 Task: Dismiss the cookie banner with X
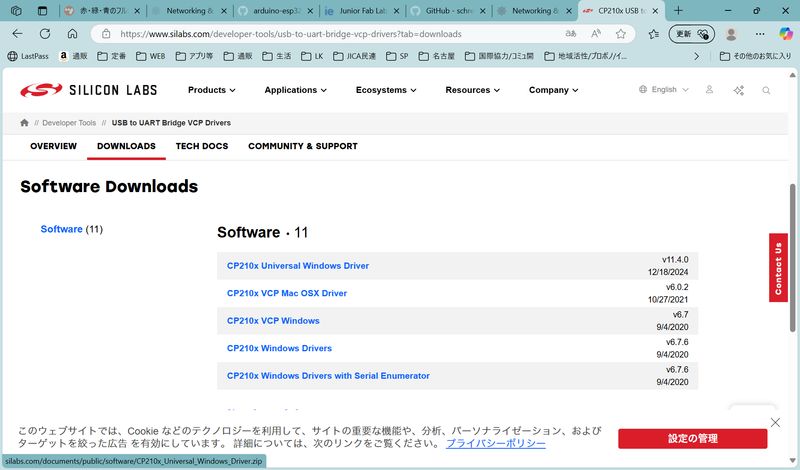[x=775, y=423]
